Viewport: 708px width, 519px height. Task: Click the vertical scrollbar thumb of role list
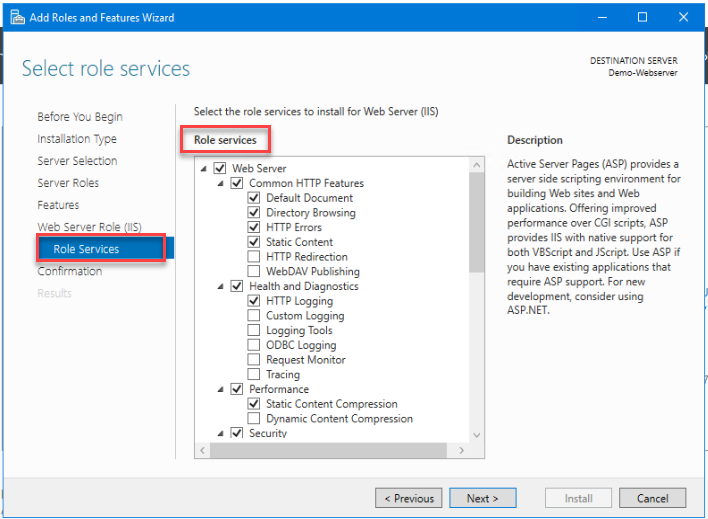coord(476,223)
